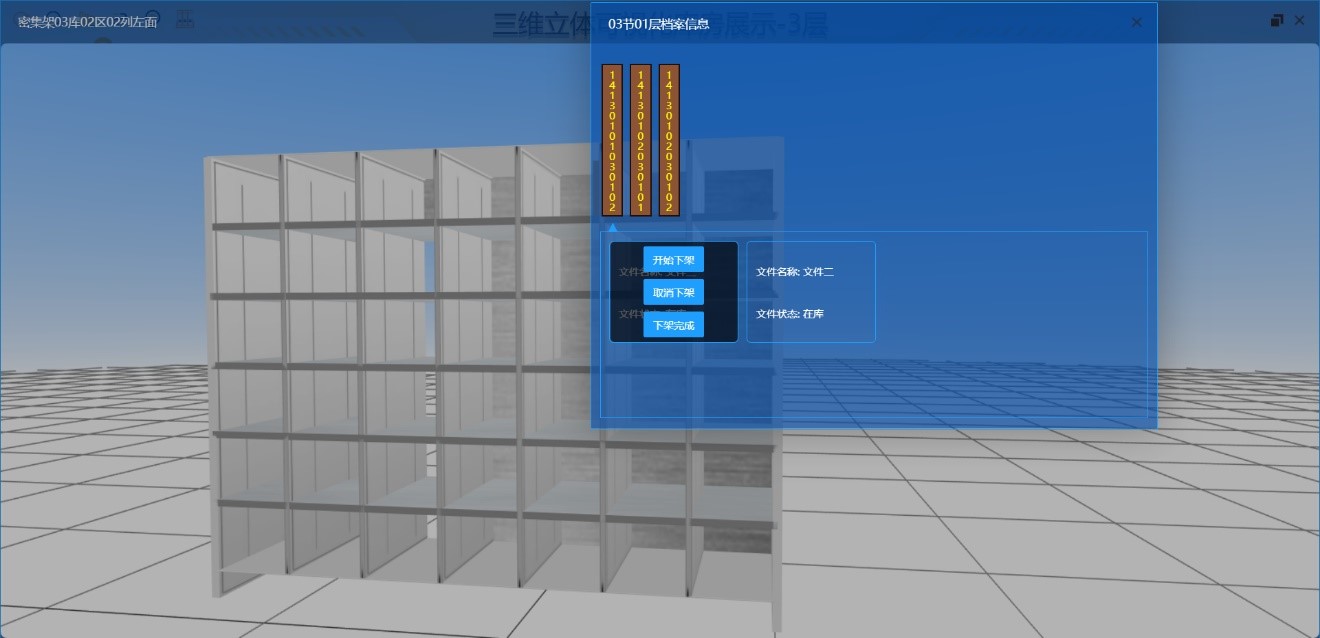Click the restore window icon
1320x638 pixels.
[1277, 21]
